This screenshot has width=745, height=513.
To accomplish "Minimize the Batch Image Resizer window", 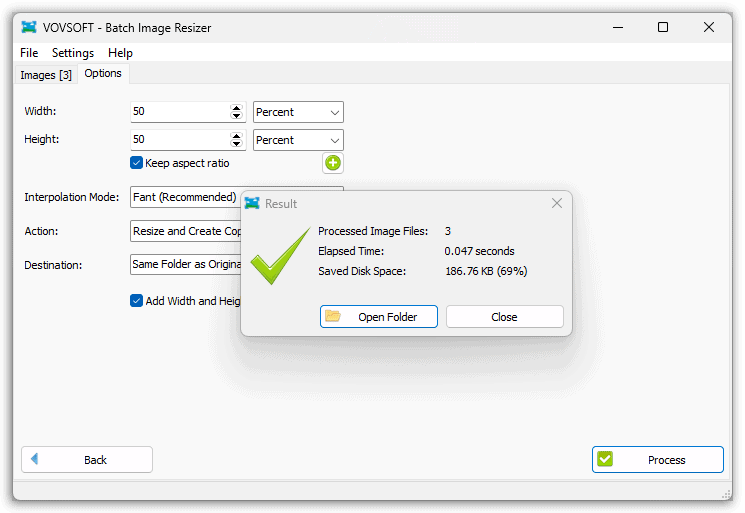I will click(618, 28).
